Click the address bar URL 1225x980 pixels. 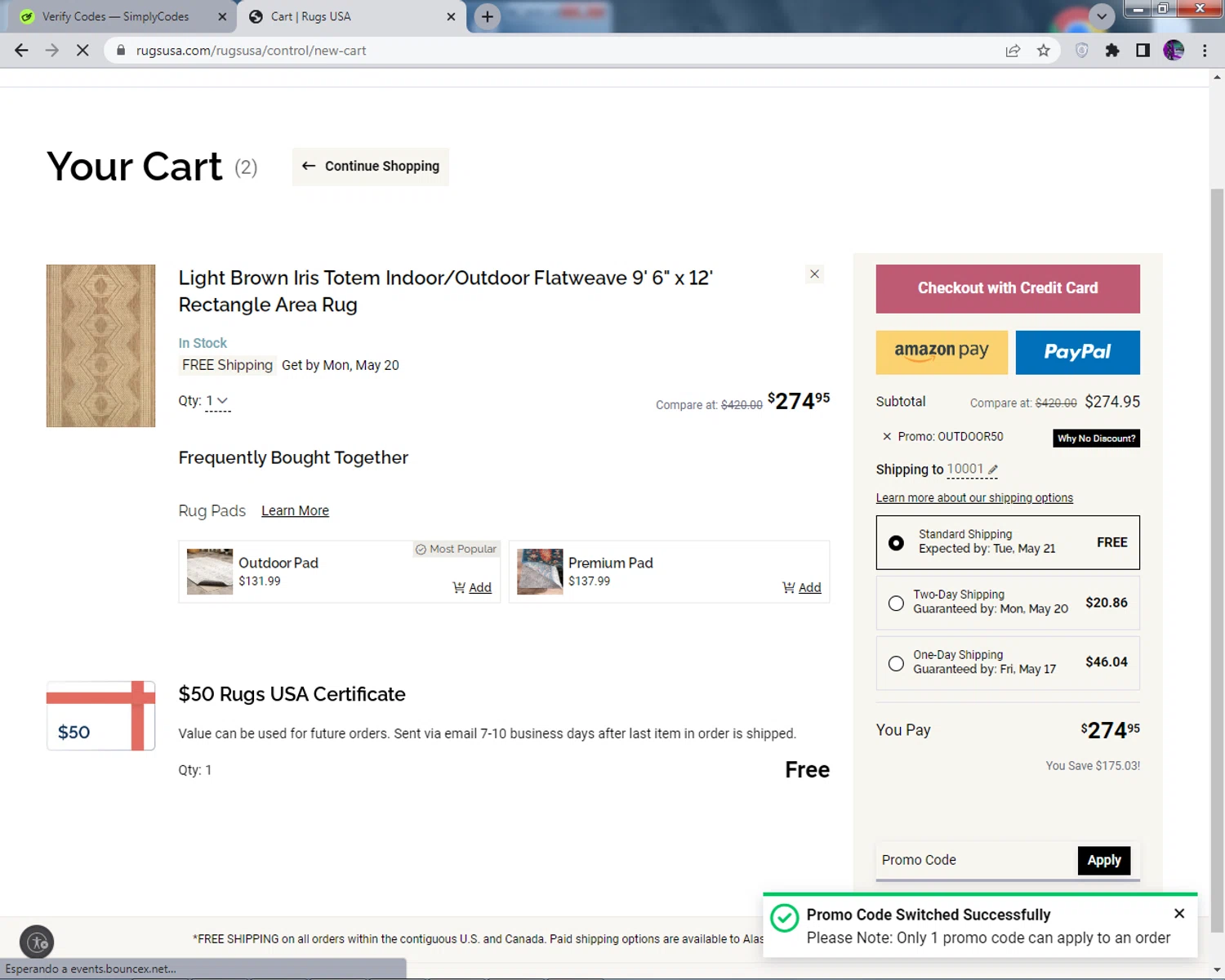(x=252, y=51)
